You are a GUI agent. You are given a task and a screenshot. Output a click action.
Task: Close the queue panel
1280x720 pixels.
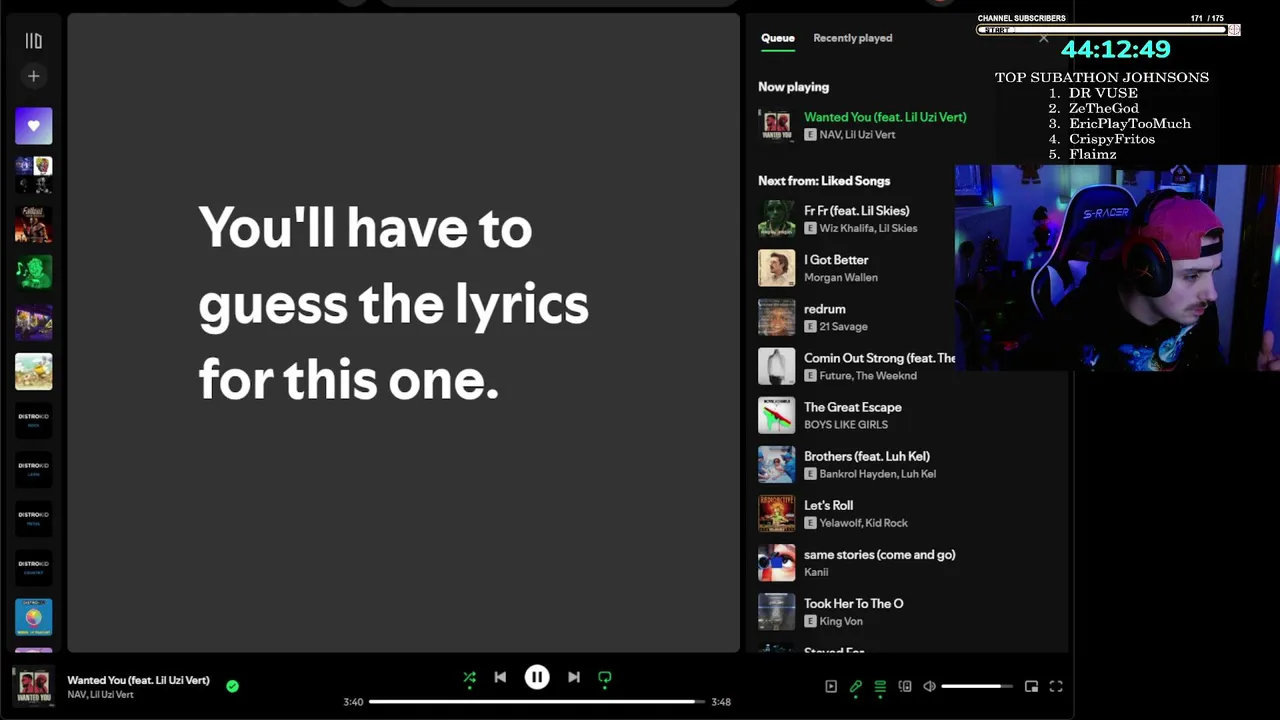click(1044, 38)
